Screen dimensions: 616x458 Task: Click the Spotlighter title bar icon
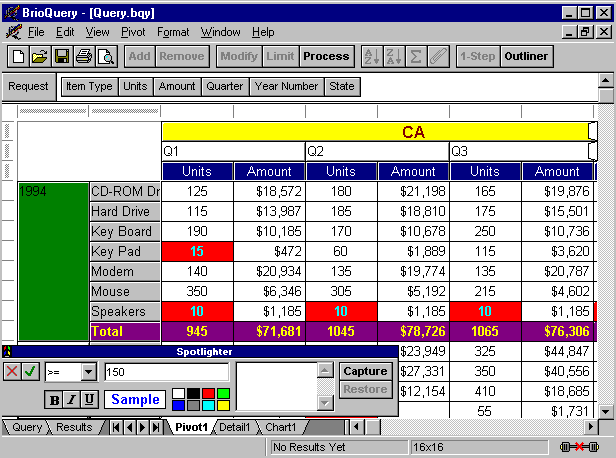coord(7,351)
